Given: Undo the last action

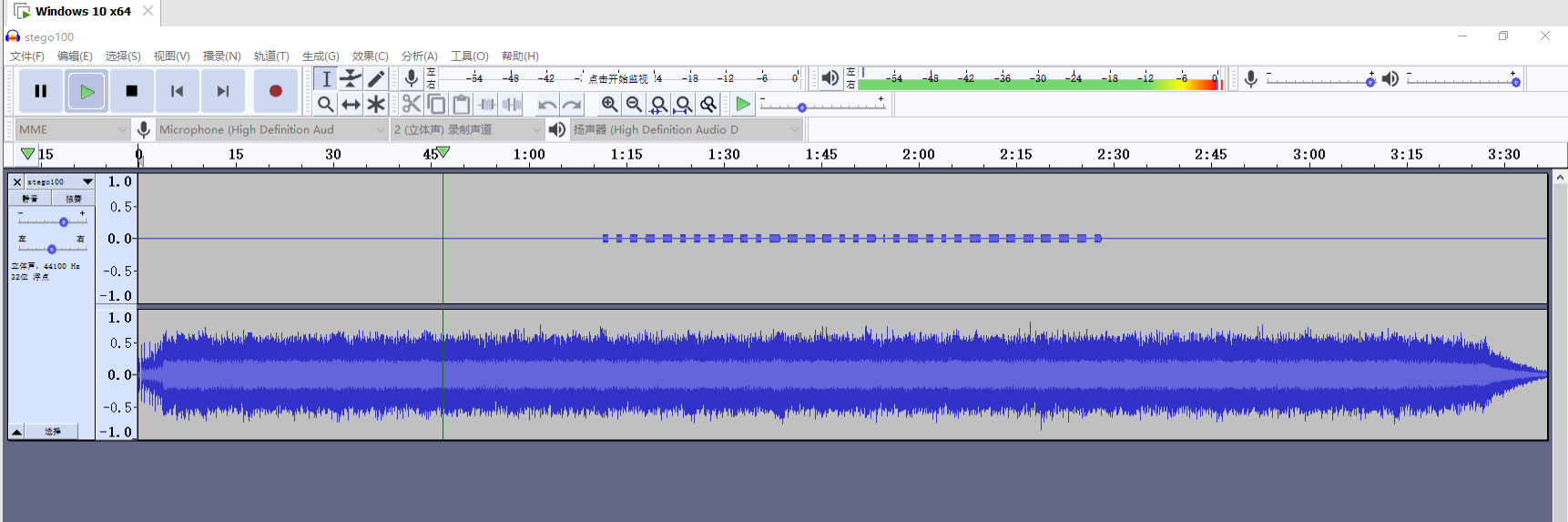Looking at the screenshot, I should click(546, 104).
